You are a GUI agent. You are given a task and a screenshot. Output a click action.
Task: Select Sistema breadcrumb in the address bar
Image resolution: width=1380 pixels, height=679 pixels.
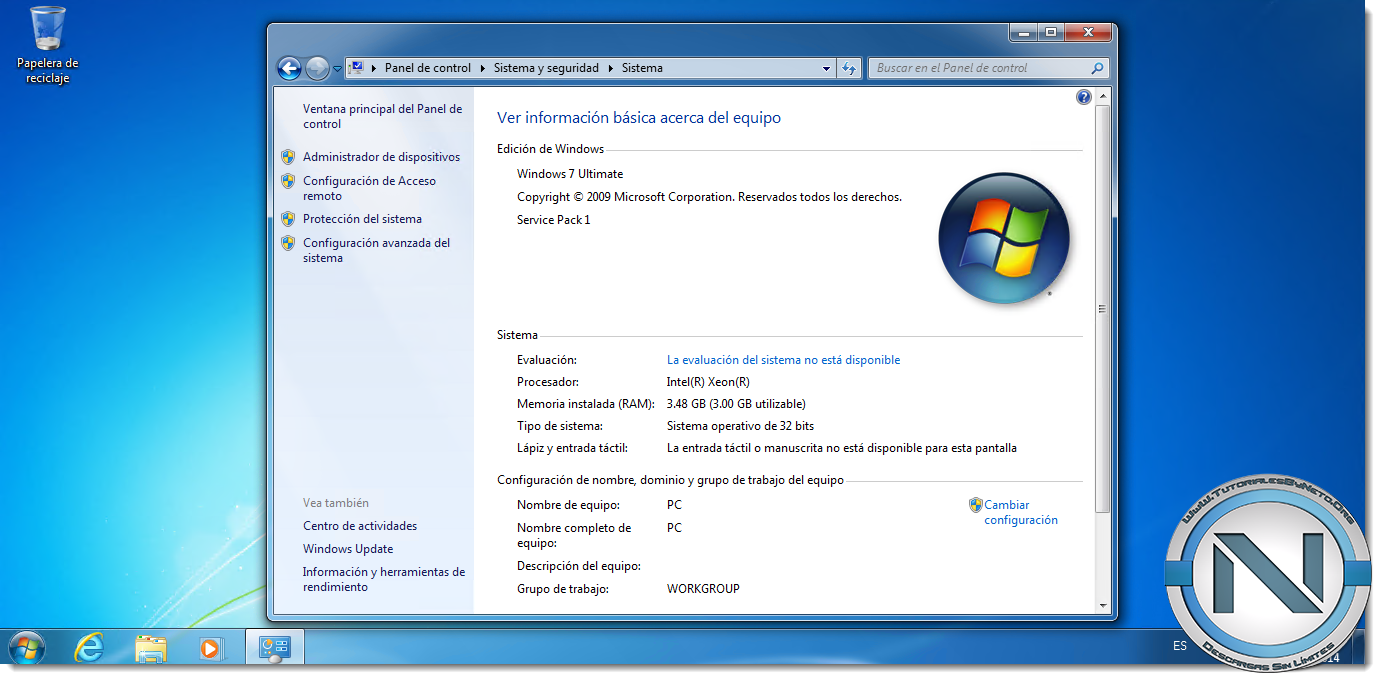tap(642, 68)
